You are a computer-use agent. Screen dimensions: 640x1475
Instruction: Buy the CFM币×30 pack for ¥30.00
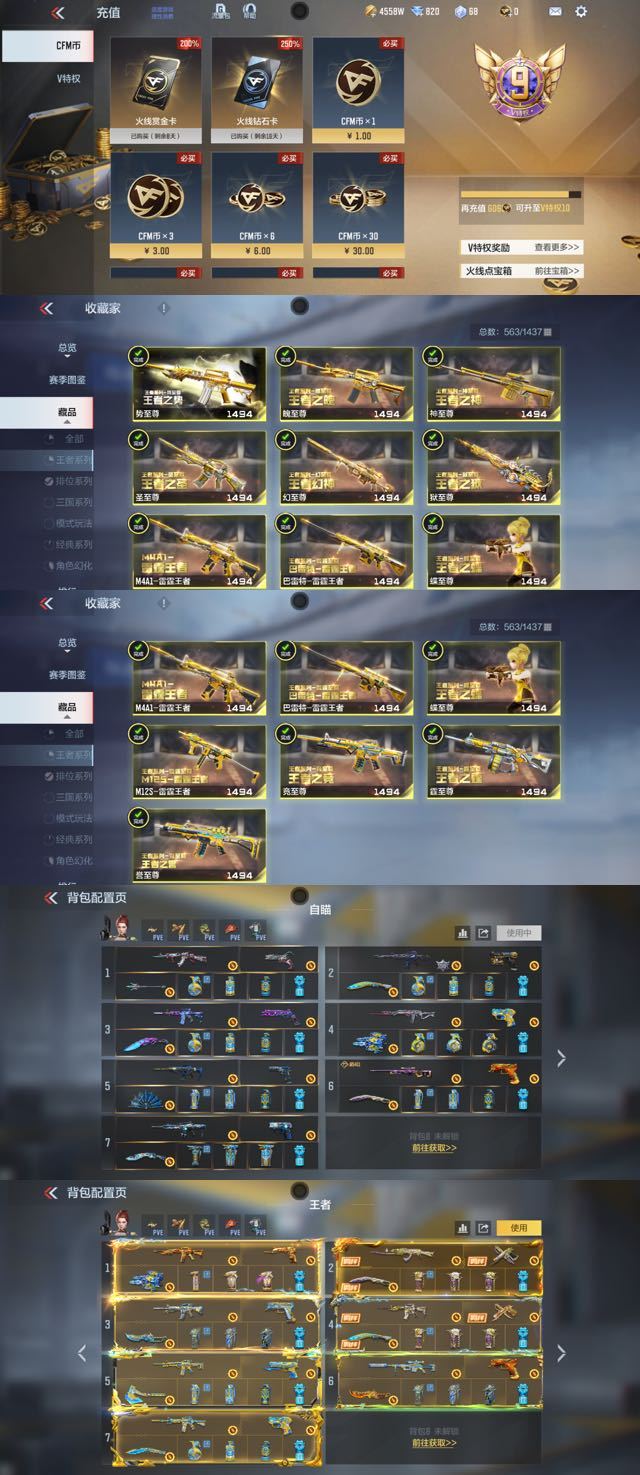(x=356, y=205)
